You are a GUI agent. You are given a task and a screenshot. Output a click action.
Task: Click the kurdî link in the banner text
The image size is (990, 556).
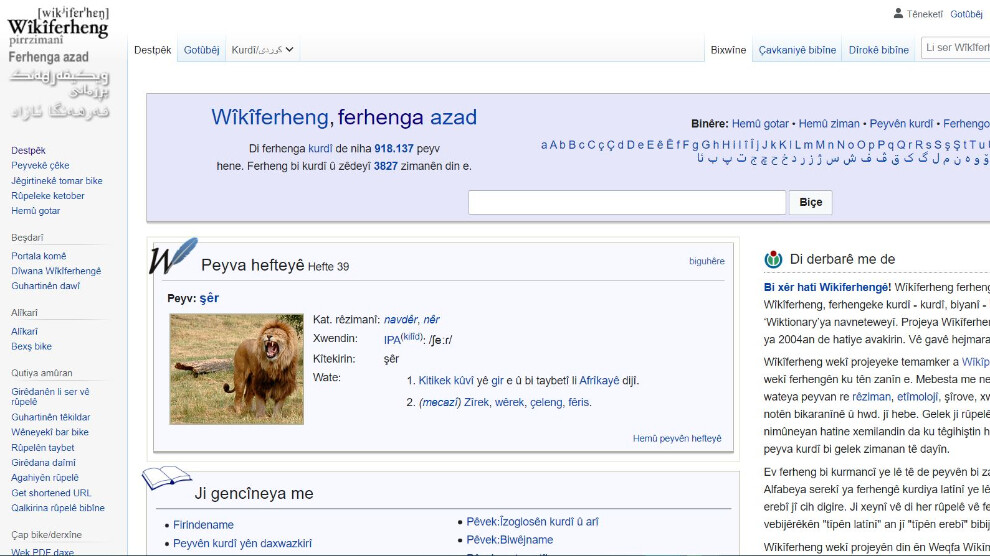click(x=320, y=149)
